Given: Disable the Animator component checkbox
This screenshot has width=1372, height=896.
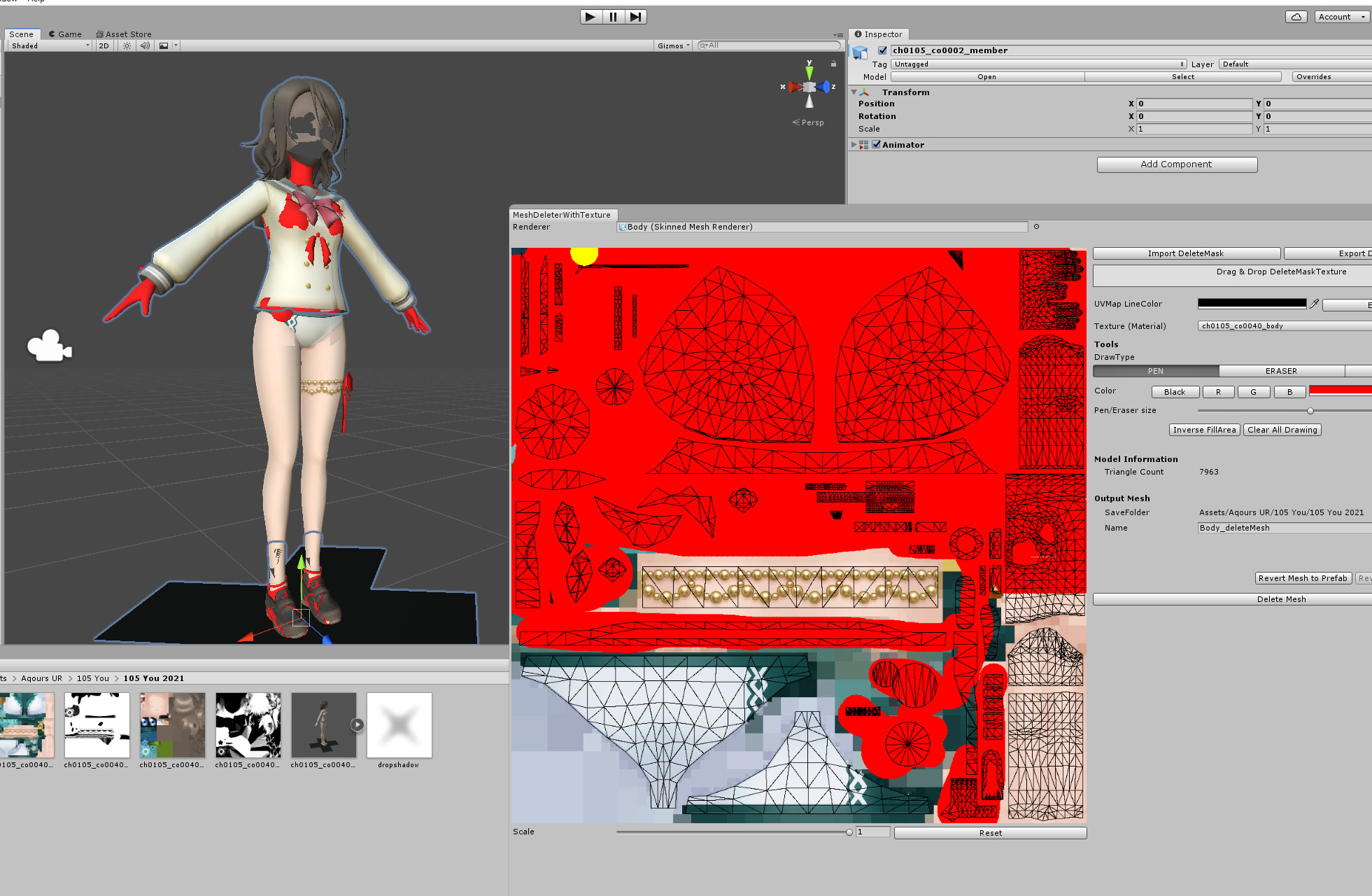Looking at the screenshot, I should [876, 145].
